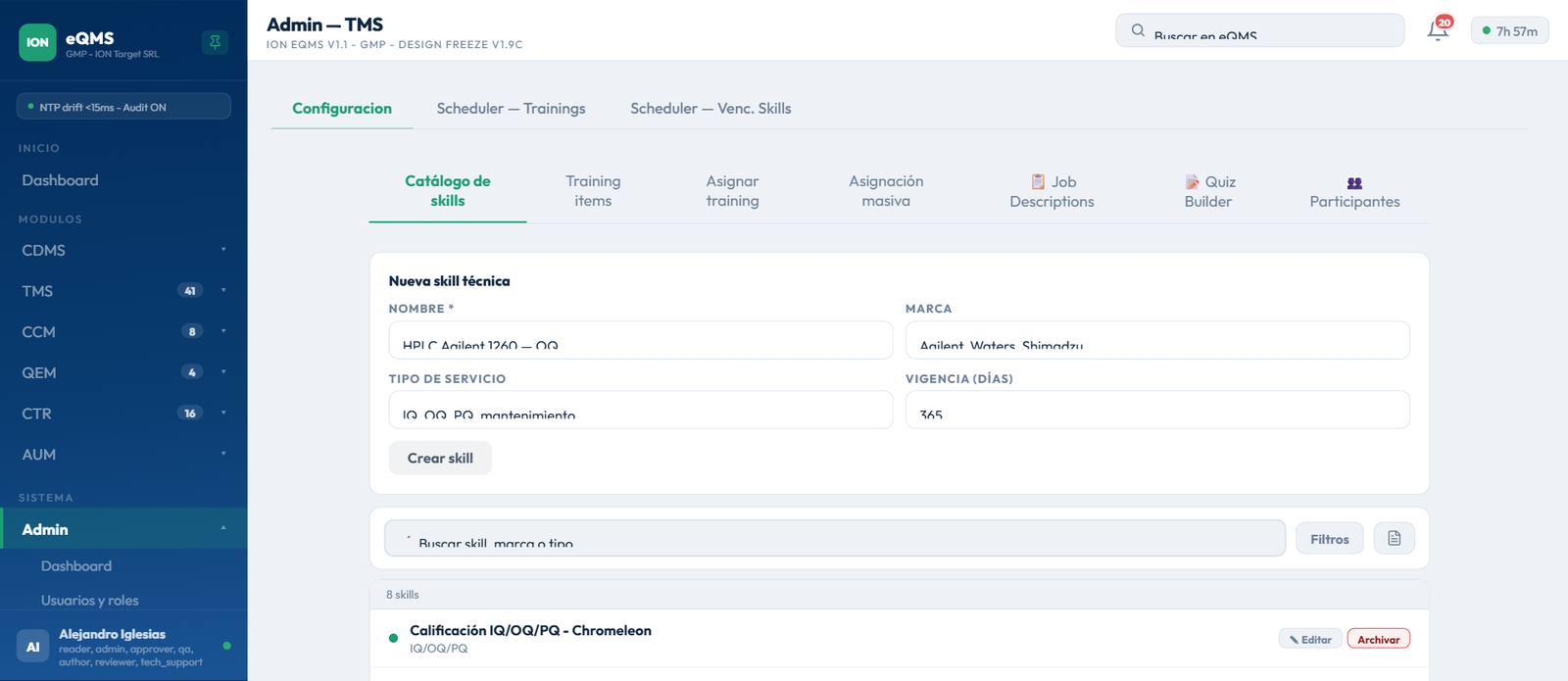Image resolution: width=1568 pixels, height=681 pixels.
Task: Open the notifications bell
Action: (1438, 30)
